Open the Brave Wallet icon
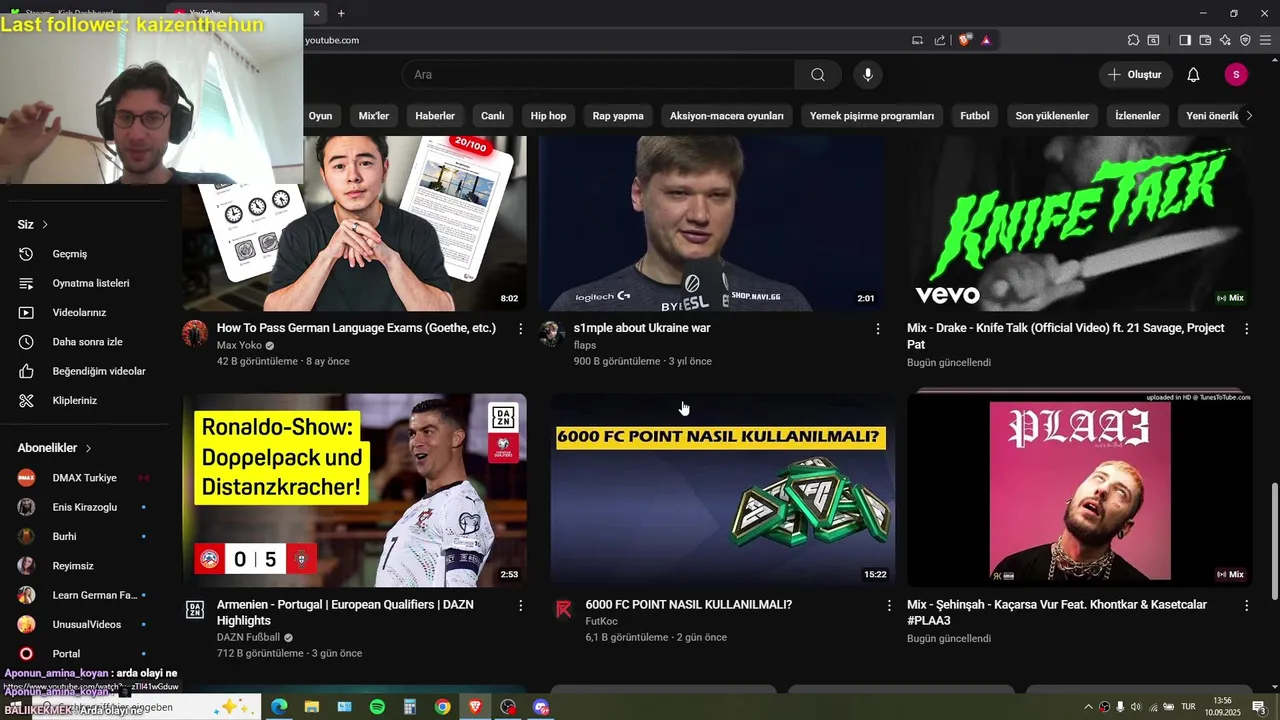The image size is (1280, 720). [1205, 40]
